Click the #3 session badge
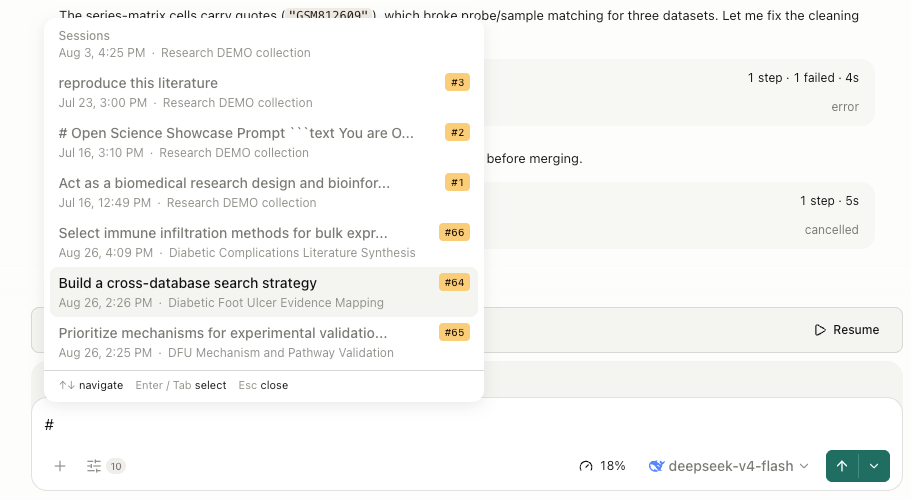Image resolution: width=911 pixels, height=500 pixels. (x=458, y=82)
